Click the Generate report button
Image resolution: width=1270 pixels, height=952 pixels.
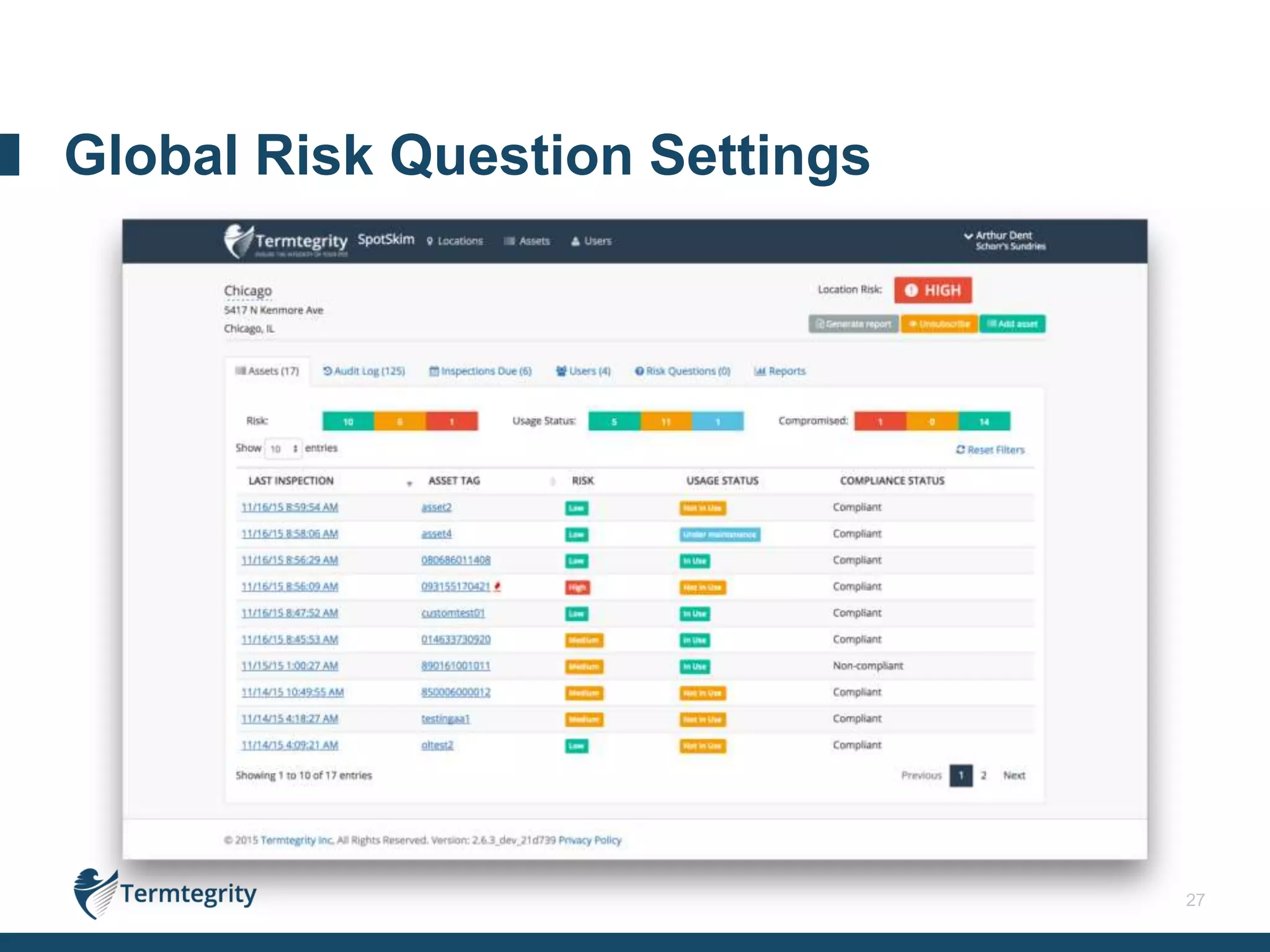pos(853,324)
